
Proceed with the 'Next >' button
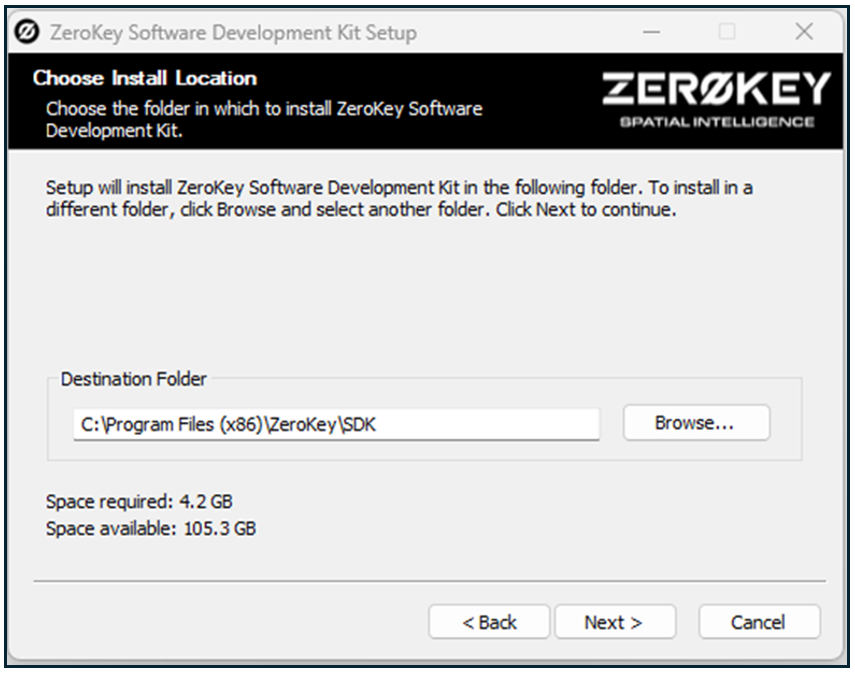click(x=614, y=622)
